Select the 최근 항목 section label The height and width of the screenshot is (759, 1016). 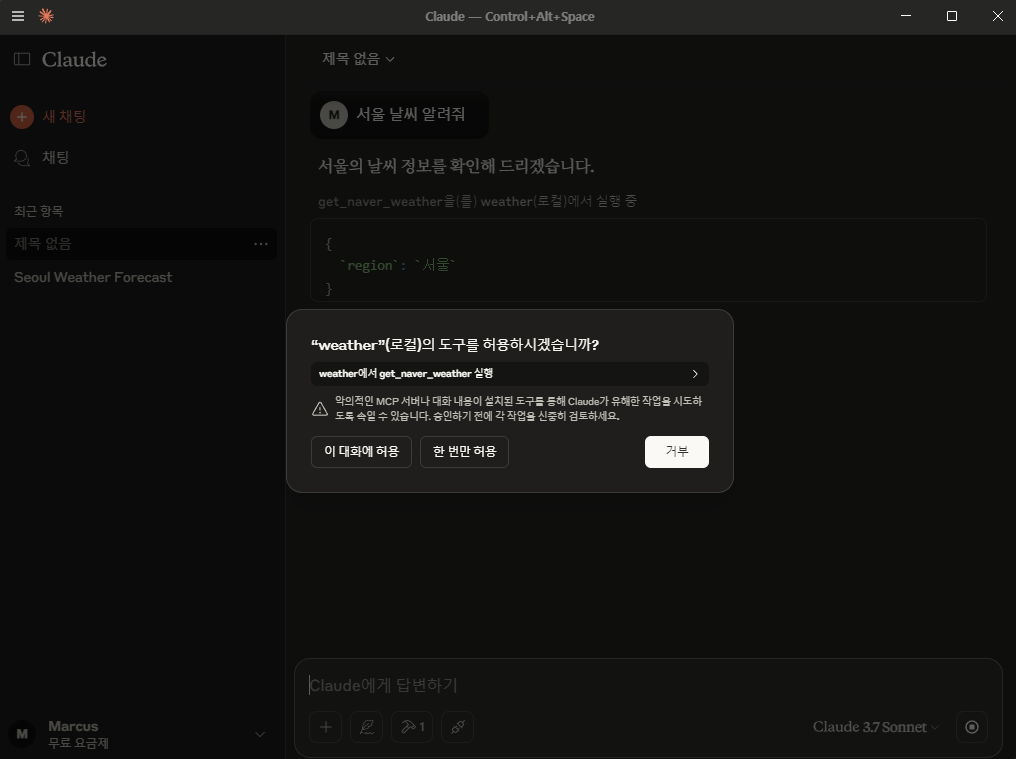click(x=39, y=211)
